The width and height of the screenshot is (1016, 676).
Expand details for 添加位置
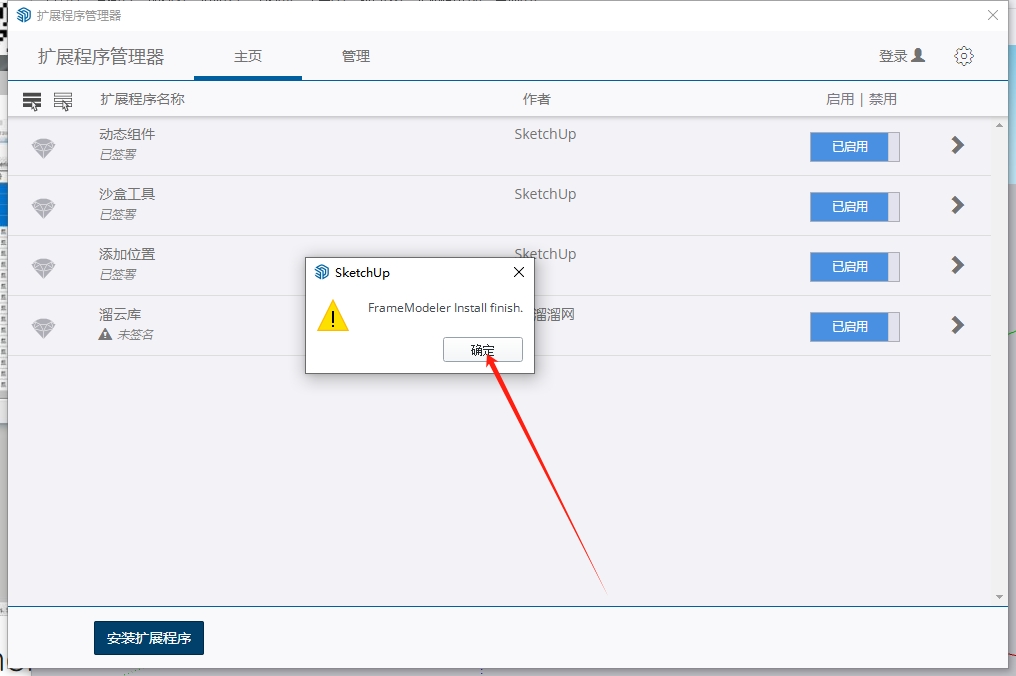[x=958, y=265]
